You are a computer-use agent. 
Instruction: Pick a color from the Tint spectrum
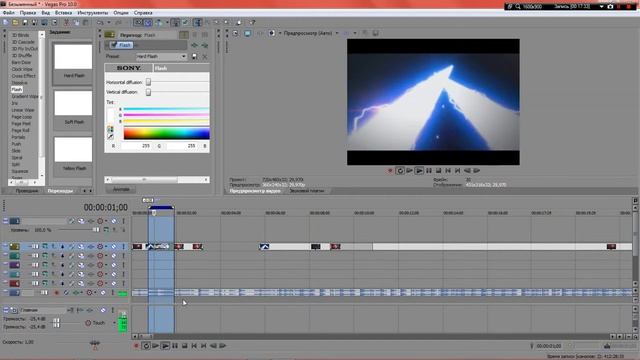coord(167,133)
